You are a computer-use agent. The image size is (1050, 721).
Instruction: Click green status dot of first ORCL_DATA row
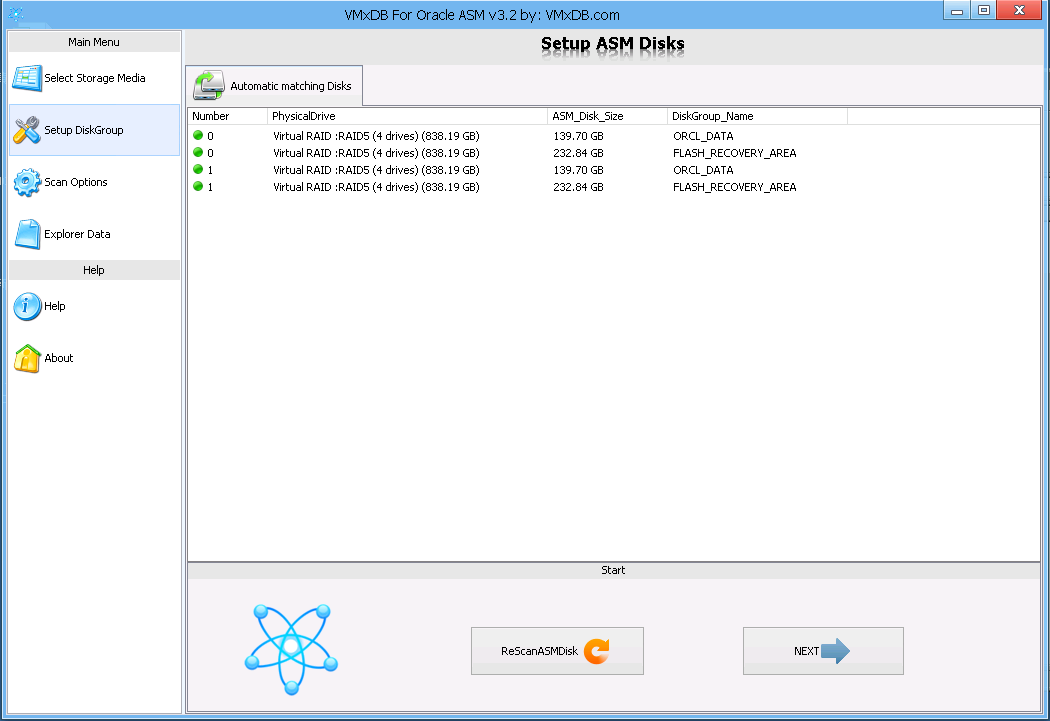coord(198,135)
